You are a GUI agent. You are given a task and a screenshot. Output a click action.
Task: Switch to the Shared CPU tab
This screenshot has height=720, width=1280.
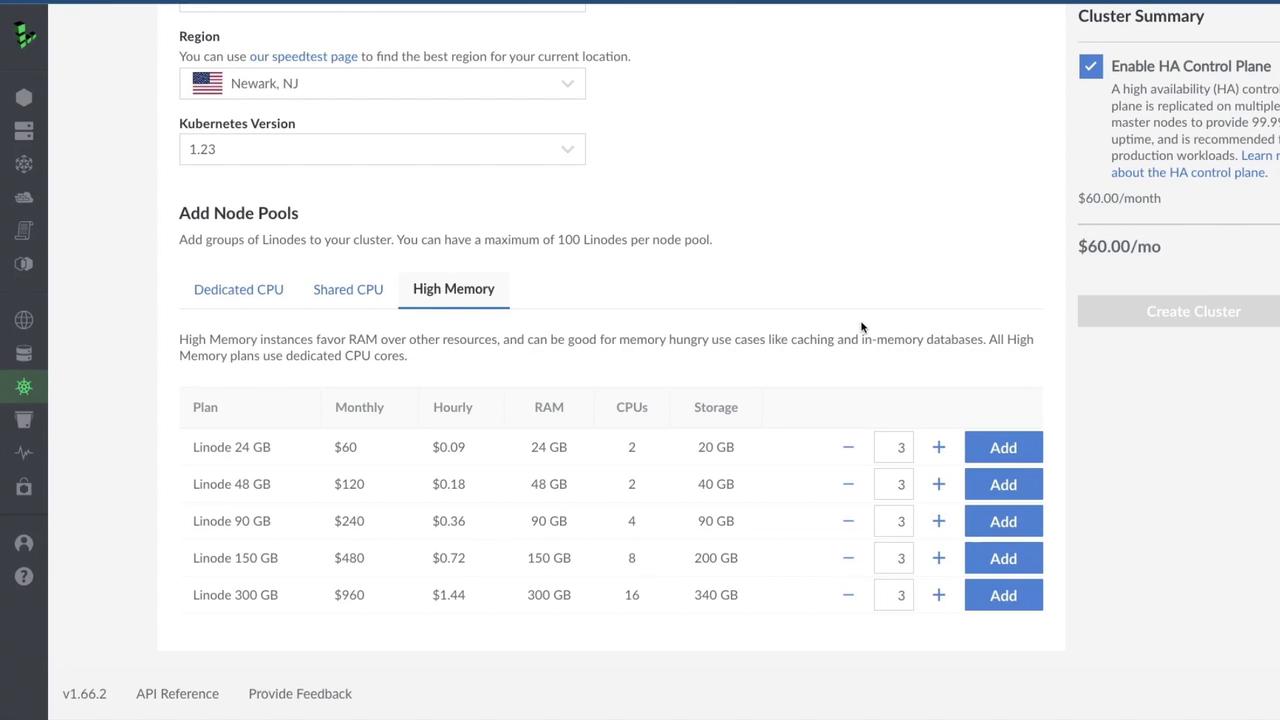(x=348, y=289)
